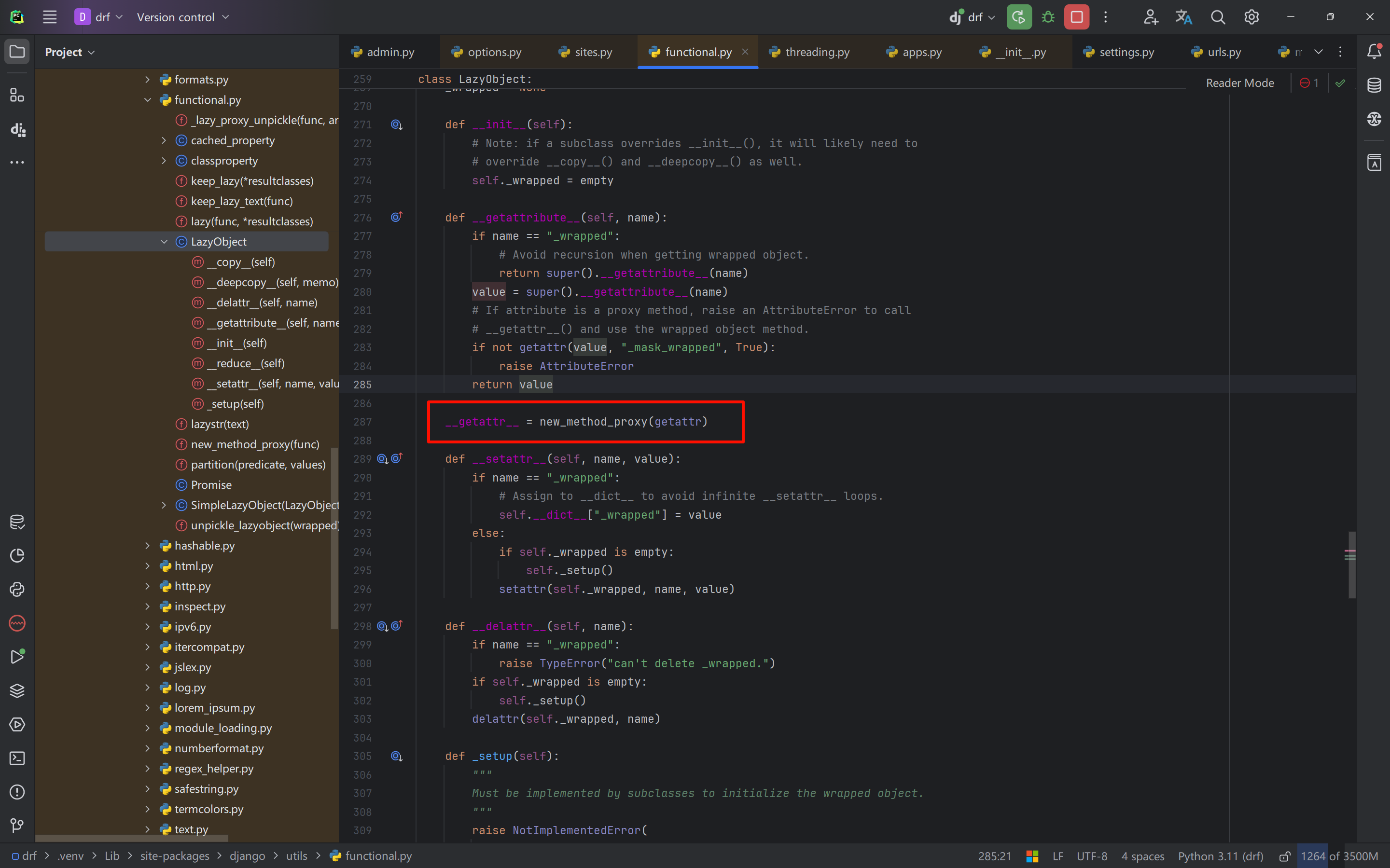Open Python Console from left sidebar
1390x868 pixels.
pos(17,590)
